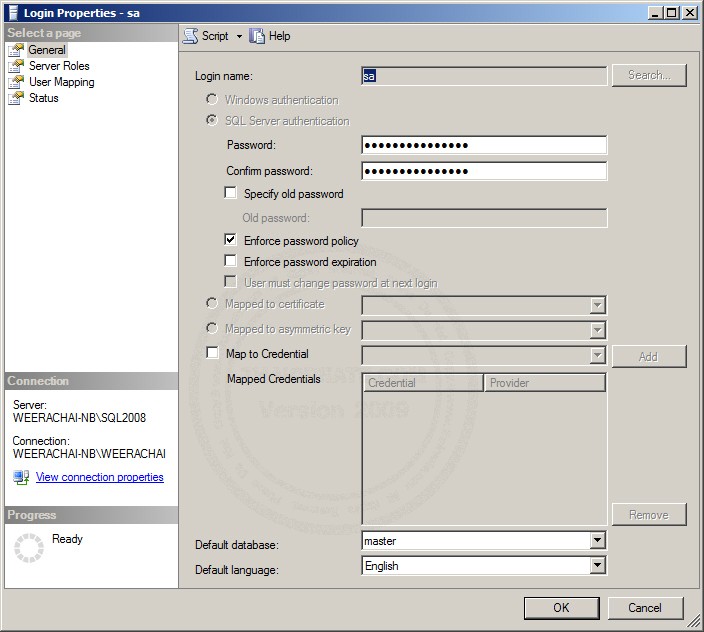This screenshot has width=704, height=632.
Task: Click the Script toolbar icon
Action: click(190, 36)
